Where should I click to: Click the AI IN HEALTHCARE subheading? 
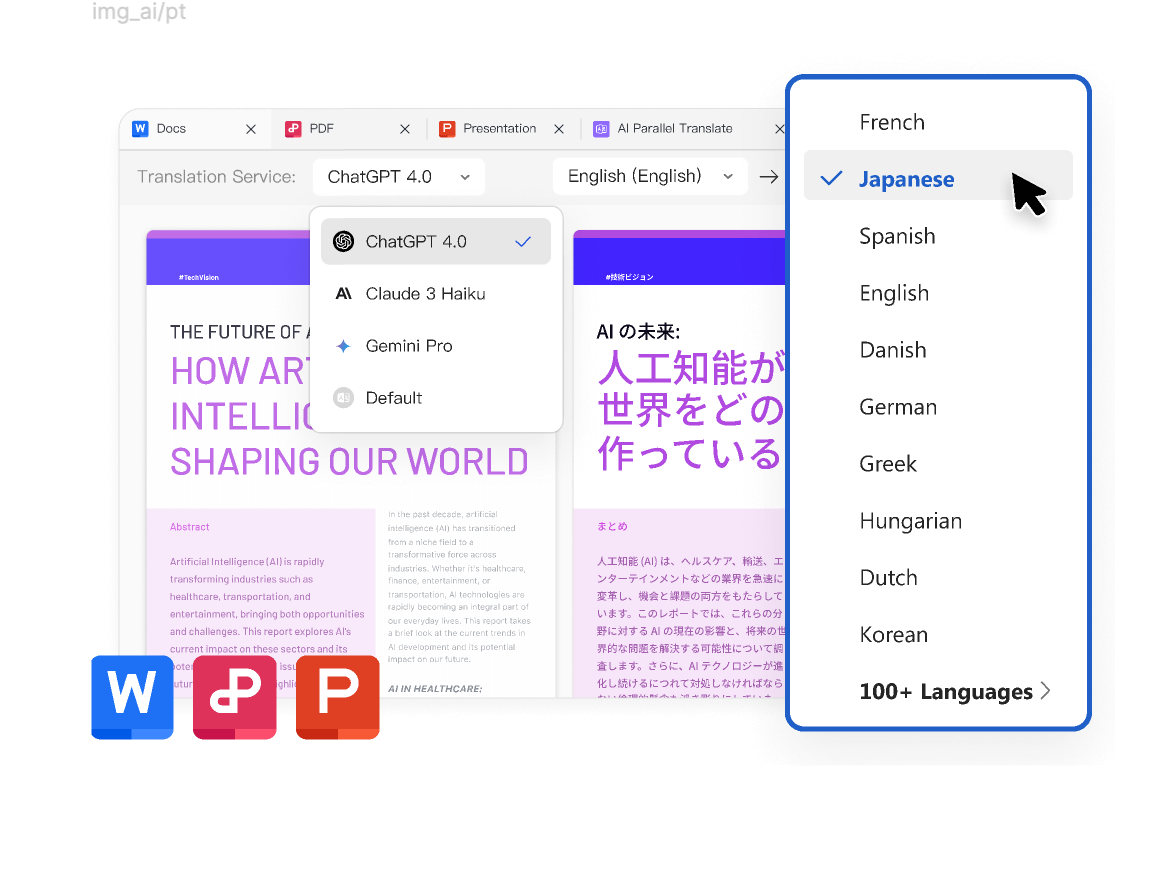point(435,689)
